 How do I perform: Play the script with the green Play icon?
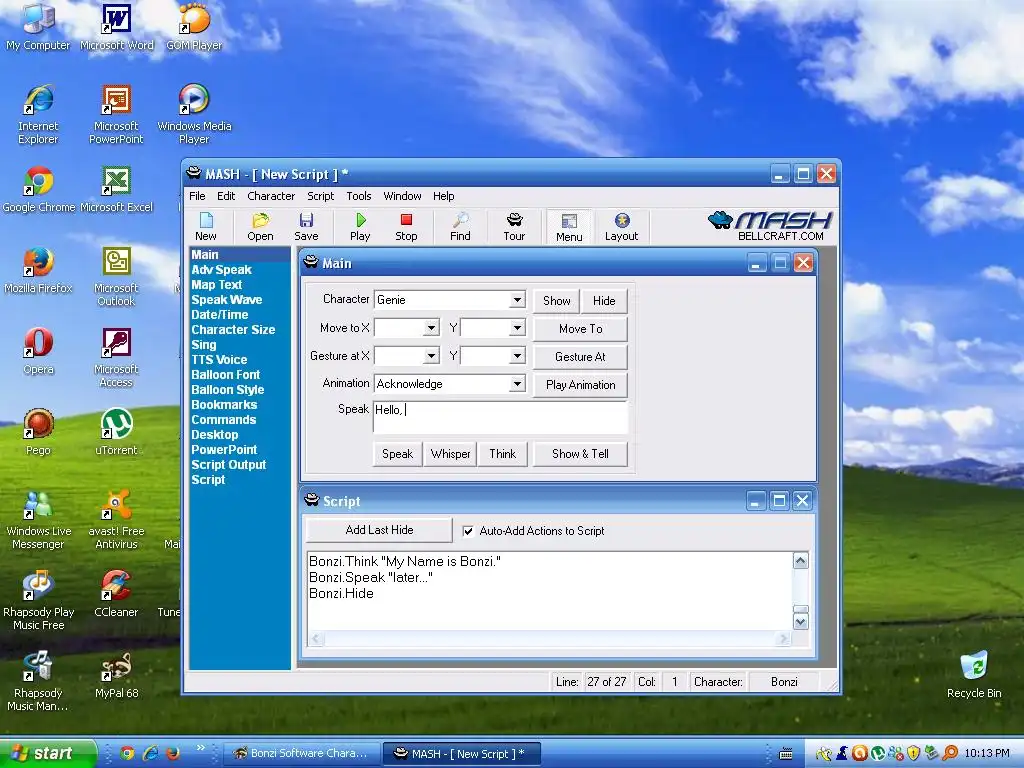[x=360, y=227]
